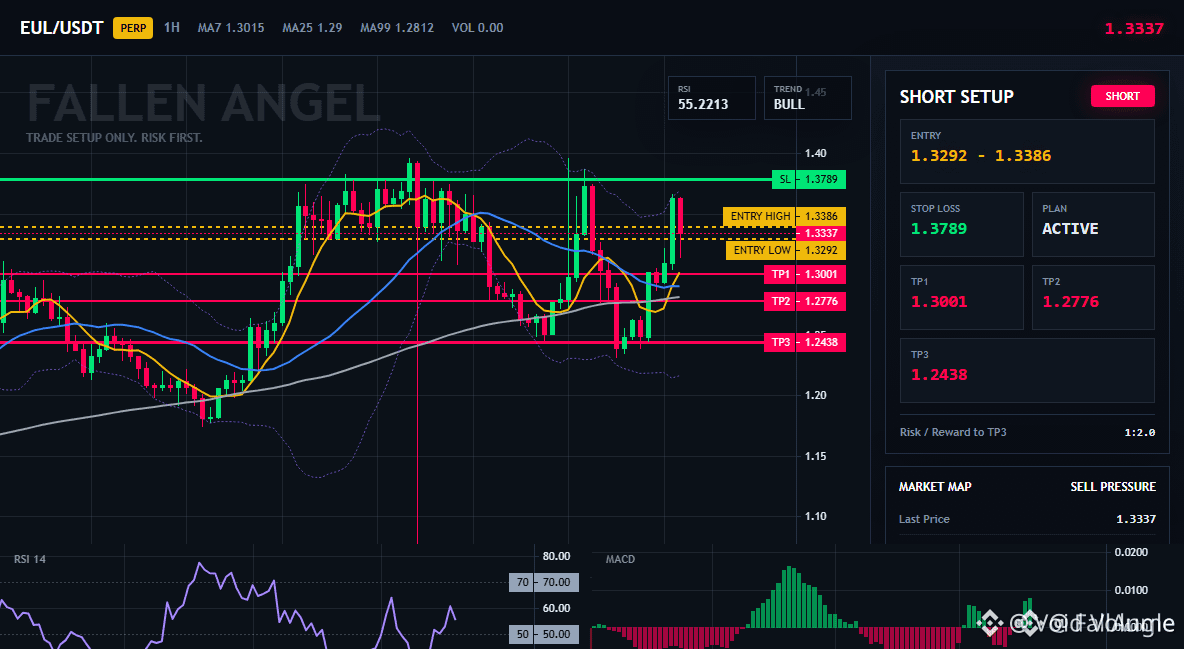Click the MACD panel label
This screenshot has height=649, width=1184.
tap(620, 559)
